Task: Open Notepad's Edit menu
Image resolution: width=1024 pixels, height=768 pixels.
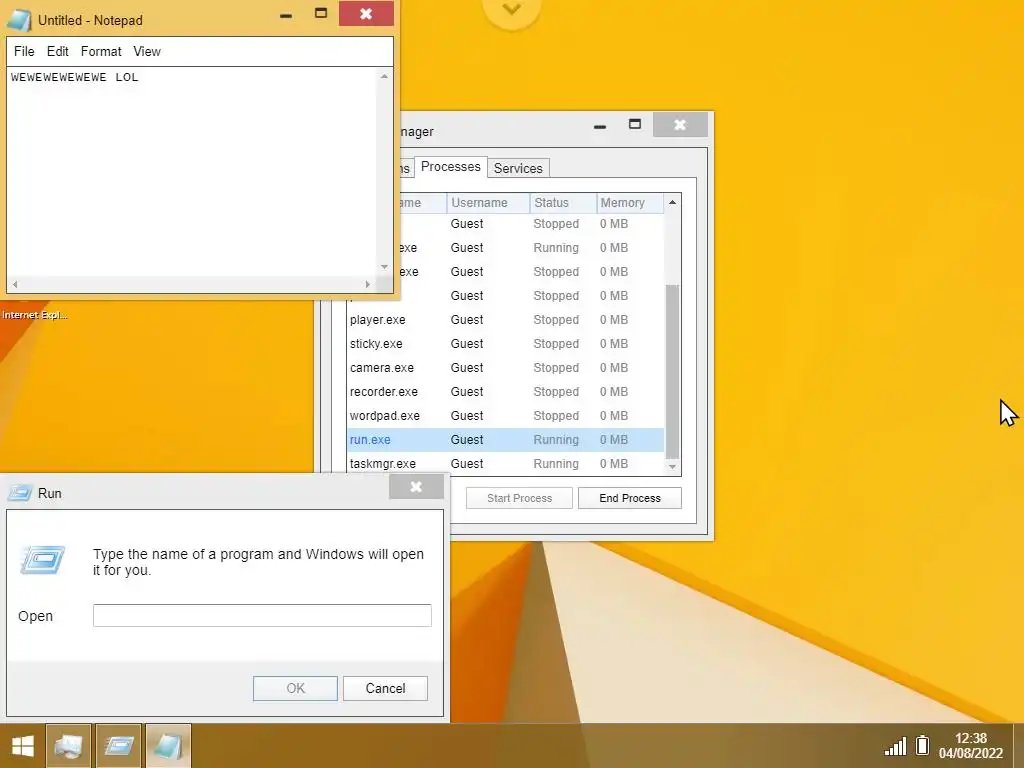Action: point(57,52)
